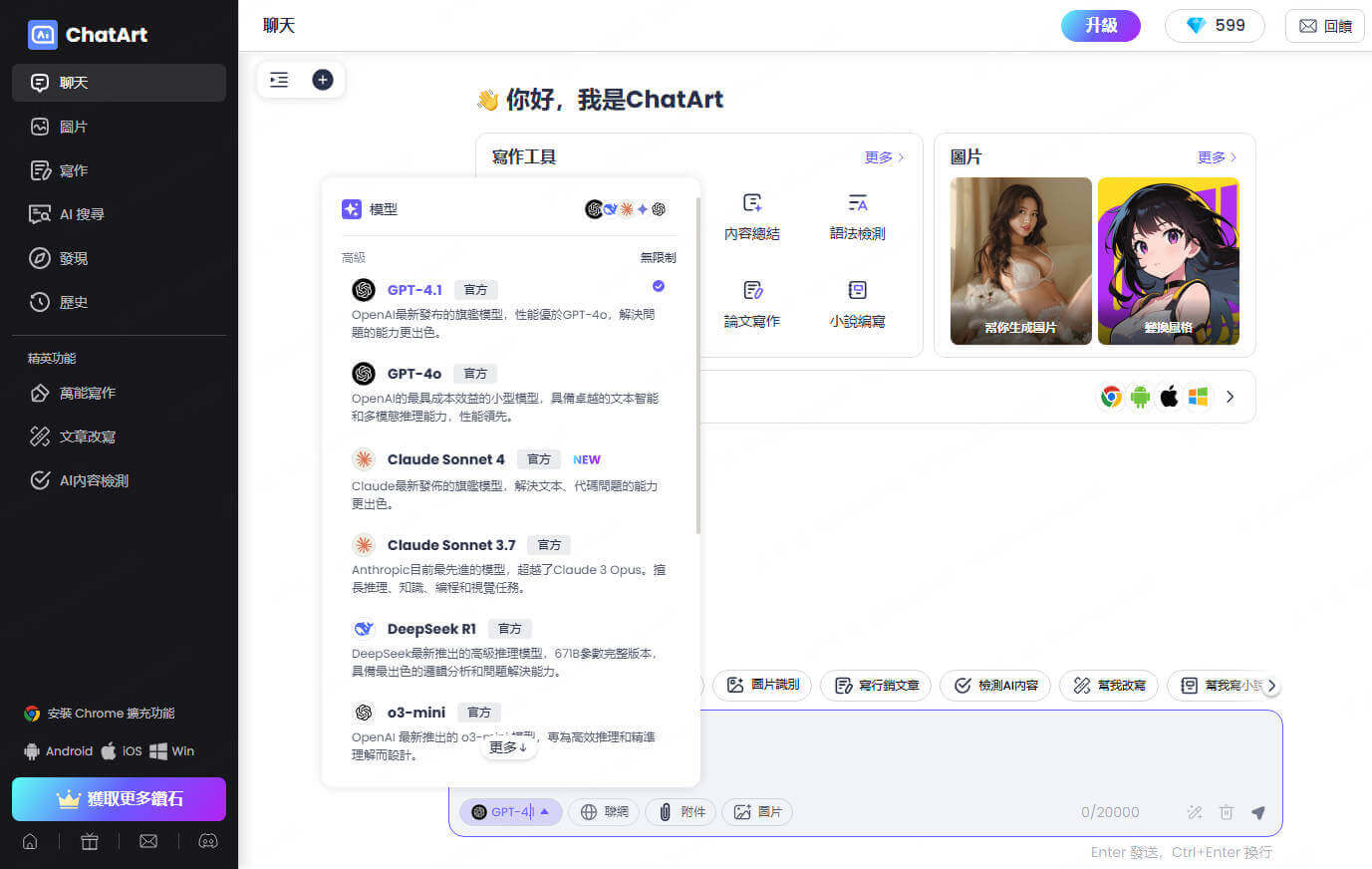Click the Windows icon in apps bar
Screen dimensions: 1372x869
[x=1199, y=397]
